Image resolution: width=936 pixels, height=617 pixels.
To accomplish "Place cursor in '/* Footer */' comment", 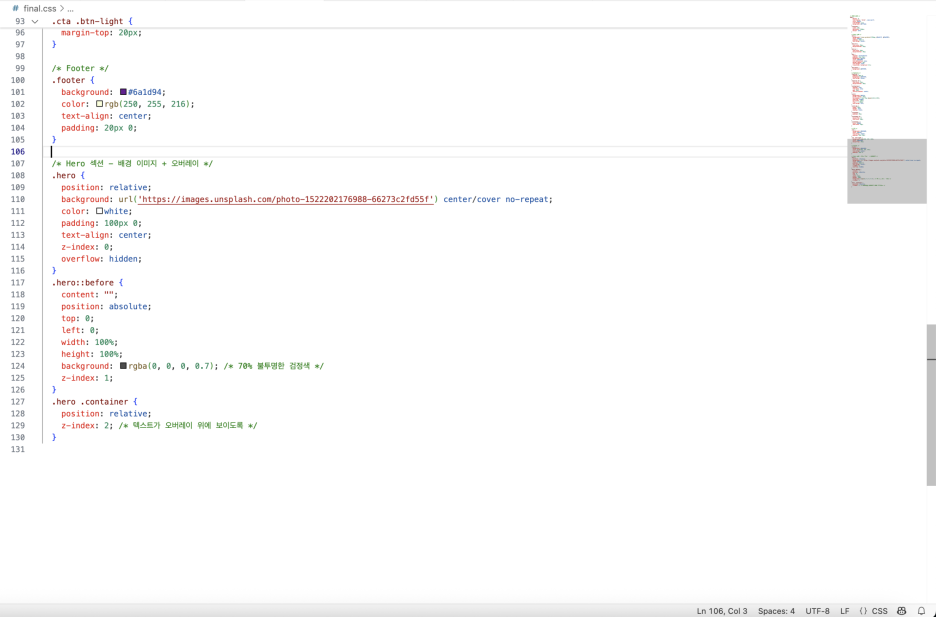I will pyautogui.click(x=80, y=68).
